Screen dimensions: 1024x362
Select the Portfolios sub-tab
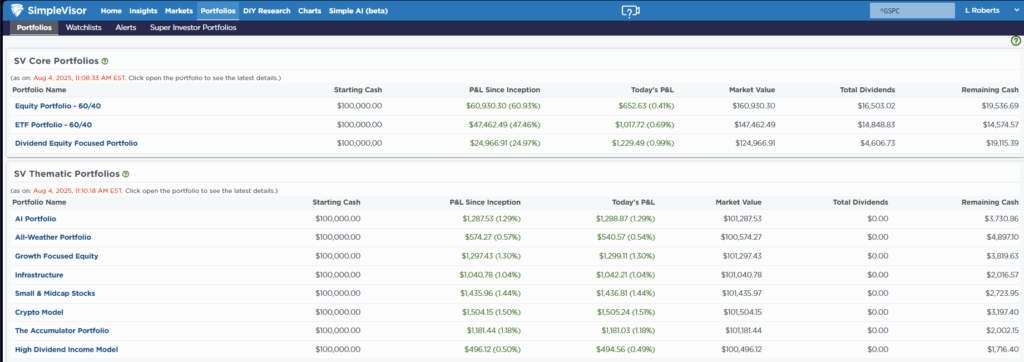click(34, 28)
